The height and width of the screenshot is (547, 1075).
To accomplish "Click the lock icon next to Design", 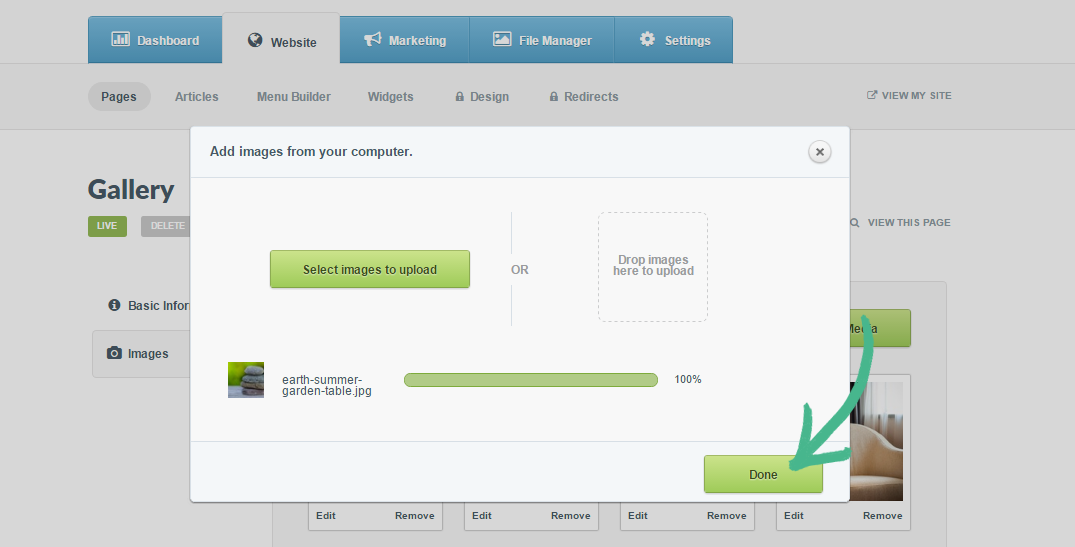I will 459,97.
